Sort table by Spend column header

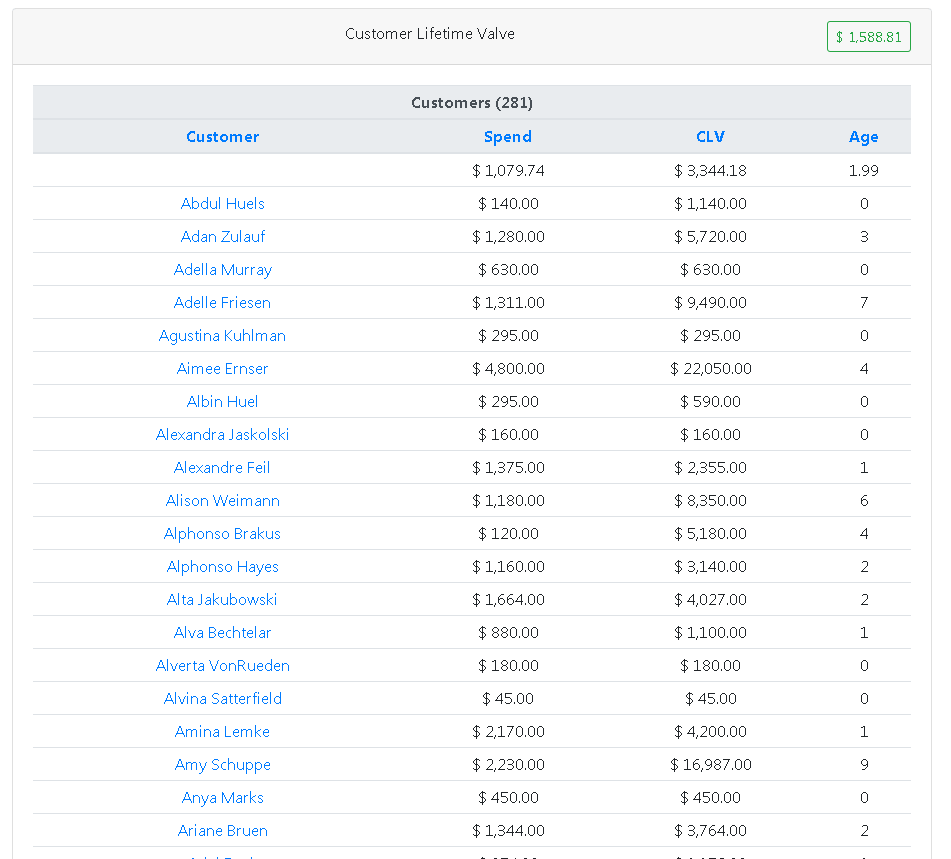507,137
